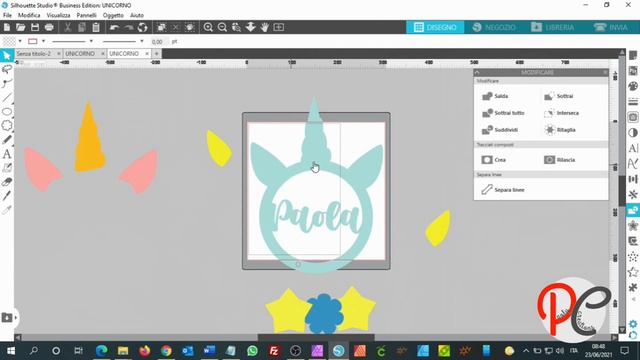Undo the last action
Viewport: 640px width, 360px height.
[114, 27]
